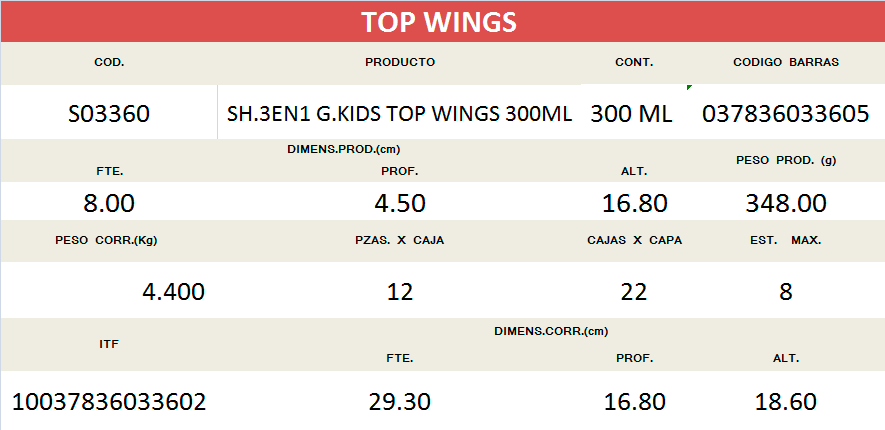Click the COD. column header

[108, 62]
